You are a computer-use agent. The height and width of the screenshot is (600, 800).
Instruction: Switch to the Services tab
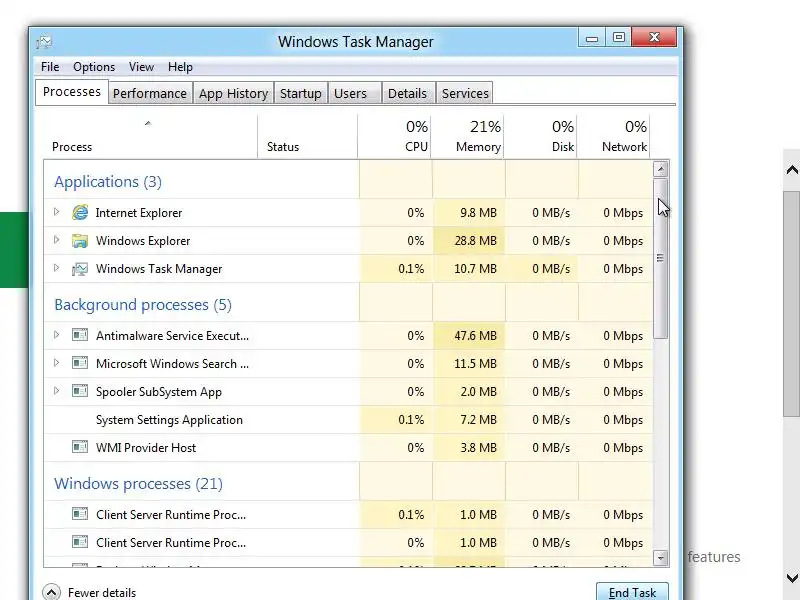[x=465, y=93]
